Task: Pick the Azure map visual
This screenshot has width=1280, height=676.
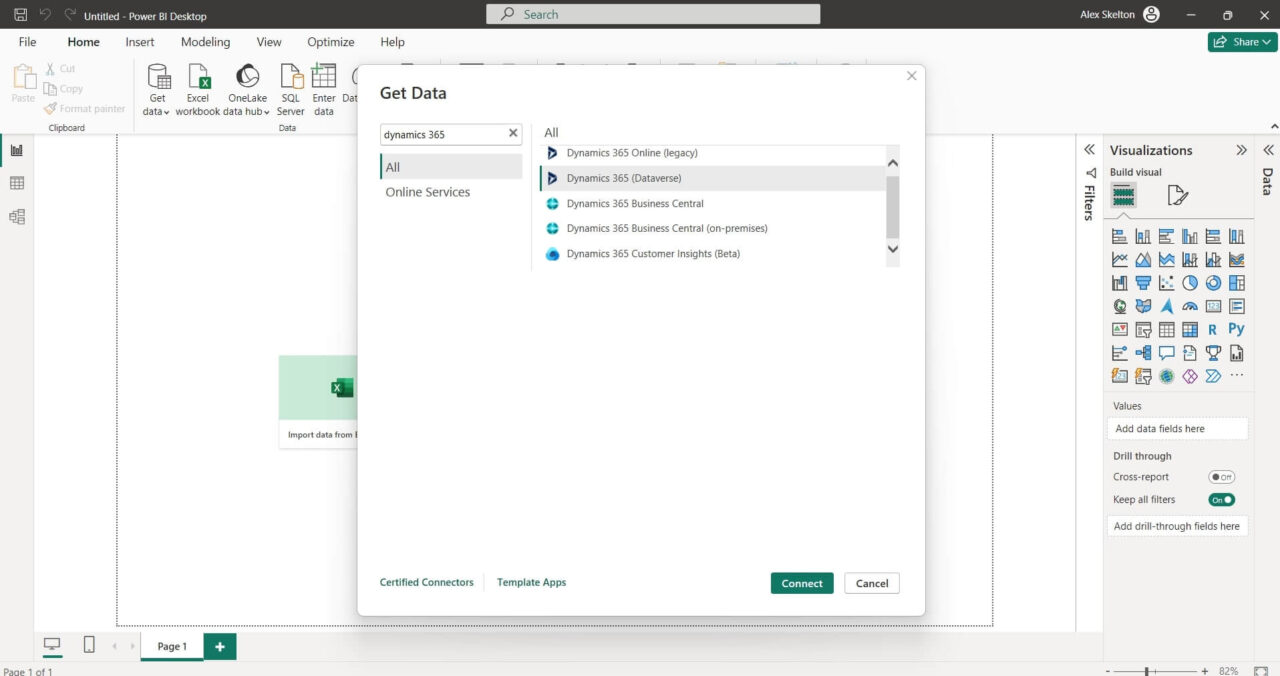Action: [x=1167, y=306]
